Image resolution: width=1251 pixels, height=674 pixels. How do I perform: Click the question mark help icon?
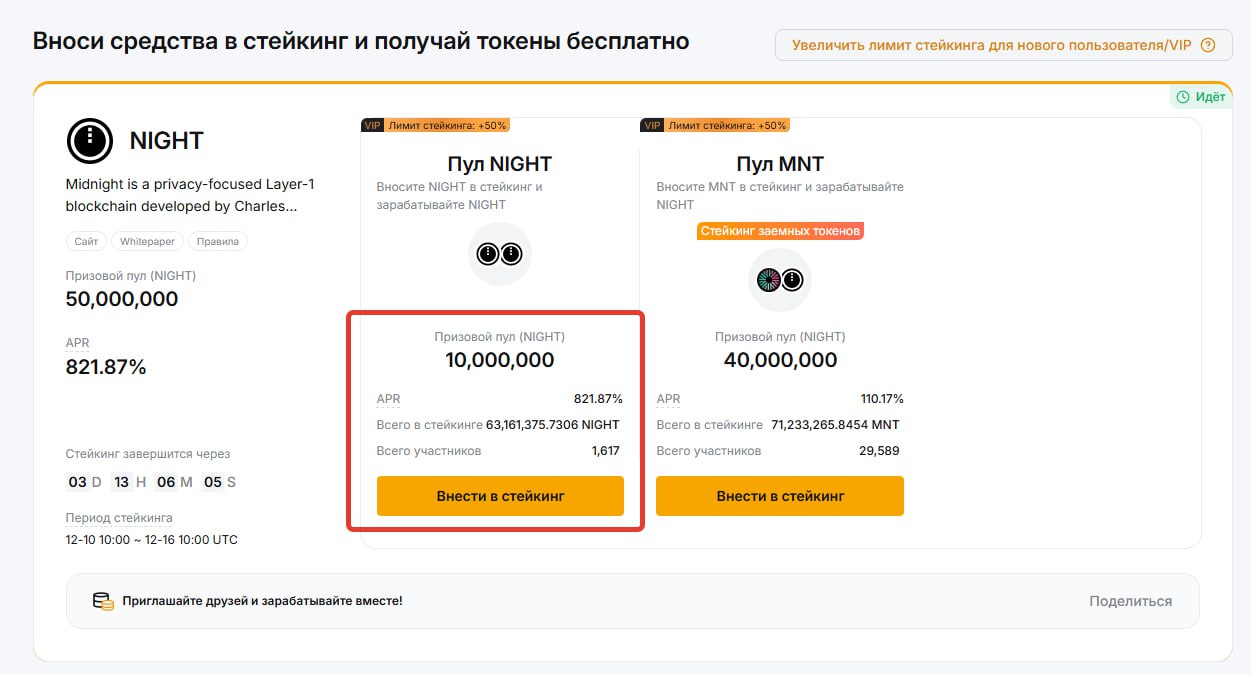[x=1208, y=45]
